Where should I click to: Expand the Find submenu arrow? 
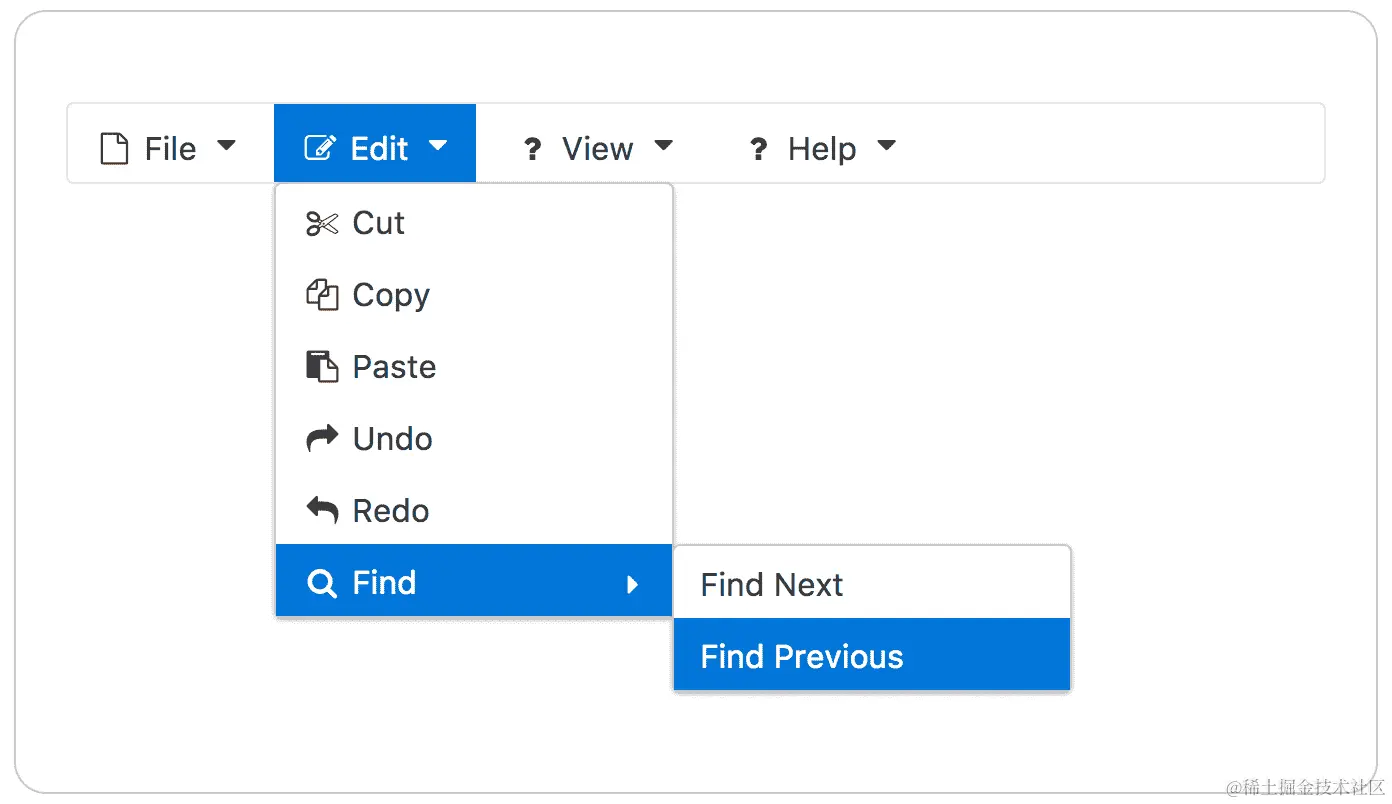[632, 584]
